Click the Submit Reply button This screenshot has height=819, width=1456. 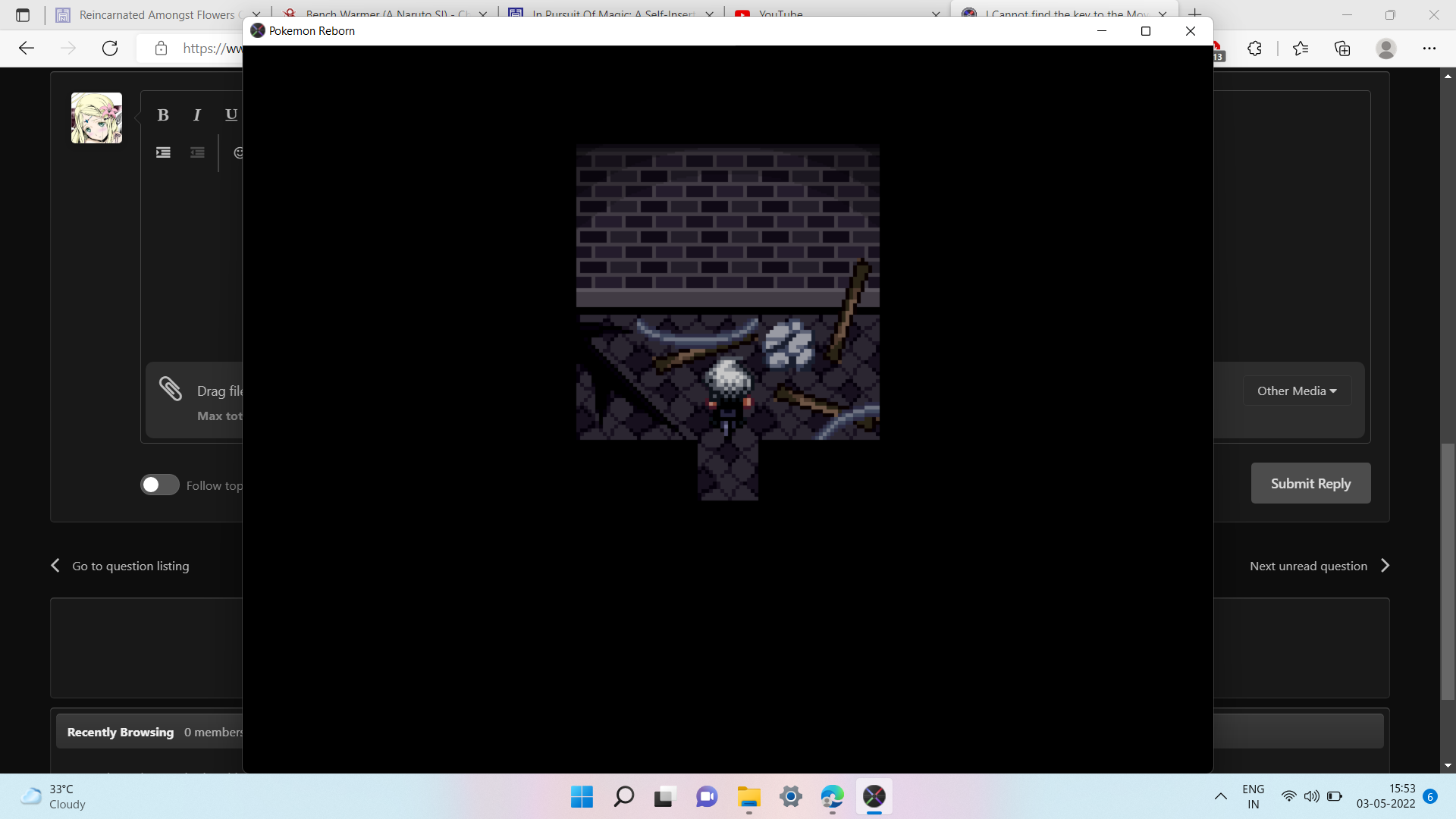[1310, 483]
